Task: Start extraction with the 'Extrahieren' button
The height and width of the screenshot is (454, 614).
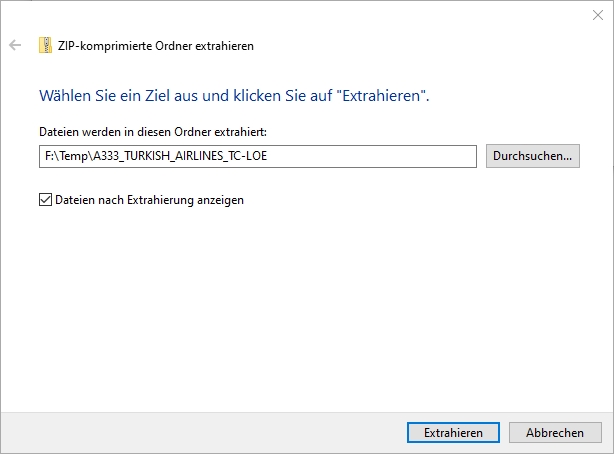Action: pyautogui.click(x=453, y=433)
